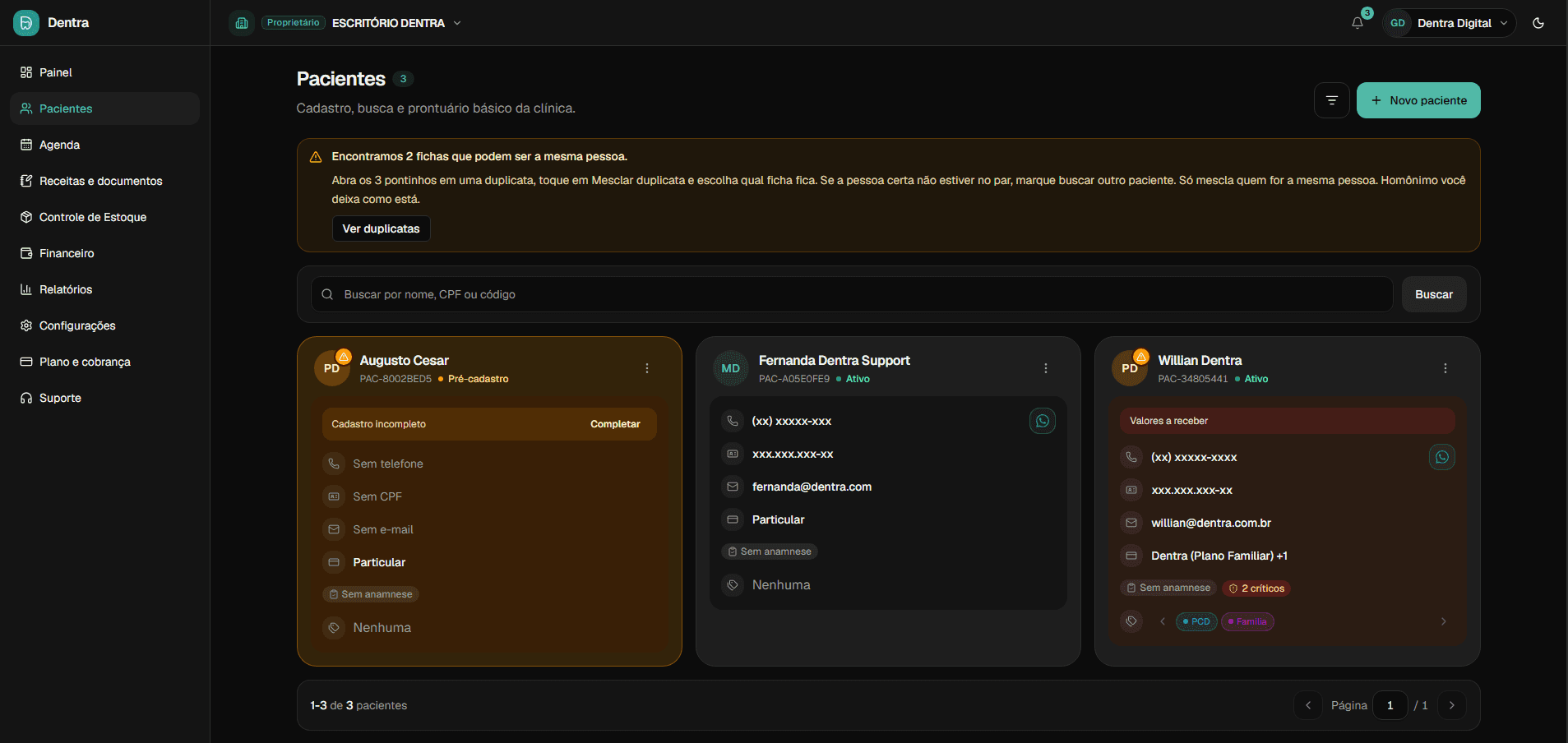Screen dimensions: 1568x743
Task: Open Relatórios in the sidebar
Action: click(104, 289)
